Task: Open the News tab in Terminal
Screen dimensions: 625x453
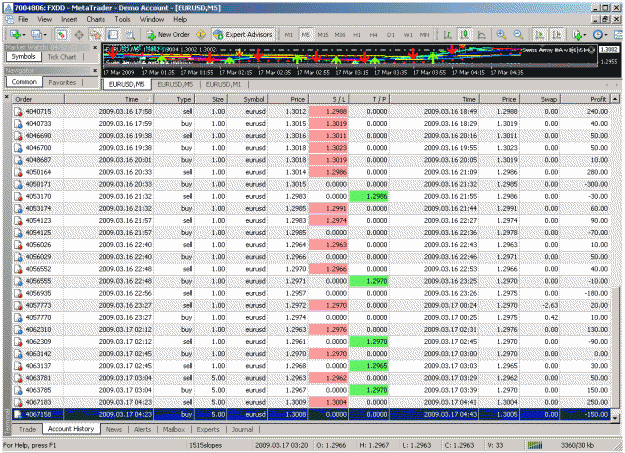Action: 114,429
